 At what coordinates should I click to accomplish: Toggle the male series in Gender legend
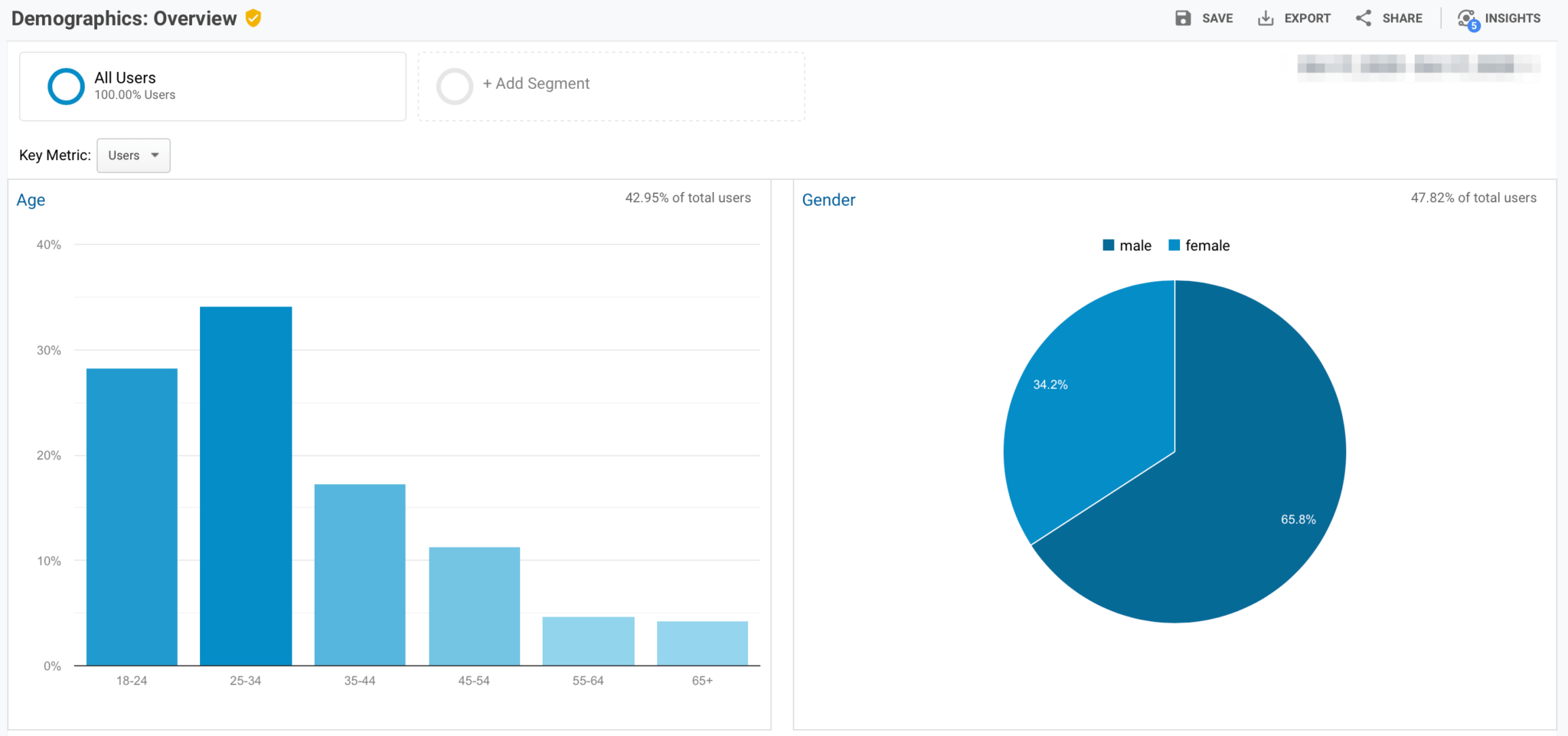(x=1127, y=245)
